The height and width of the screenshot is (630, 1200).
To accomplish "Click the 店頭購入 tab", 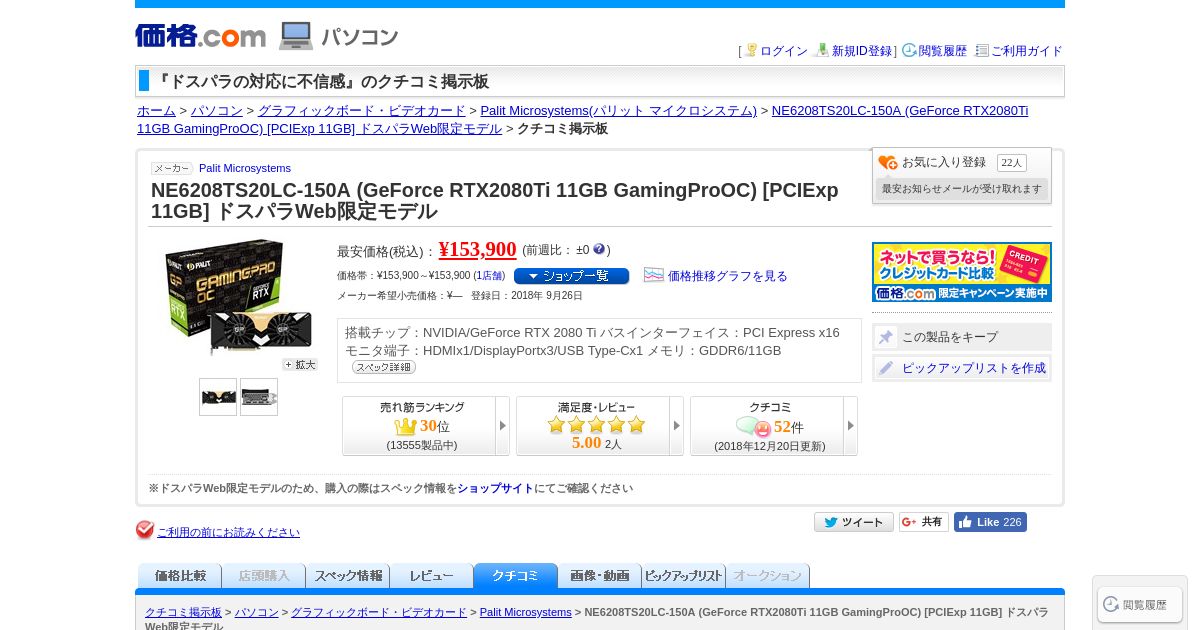I will click(x=264, y=576).
